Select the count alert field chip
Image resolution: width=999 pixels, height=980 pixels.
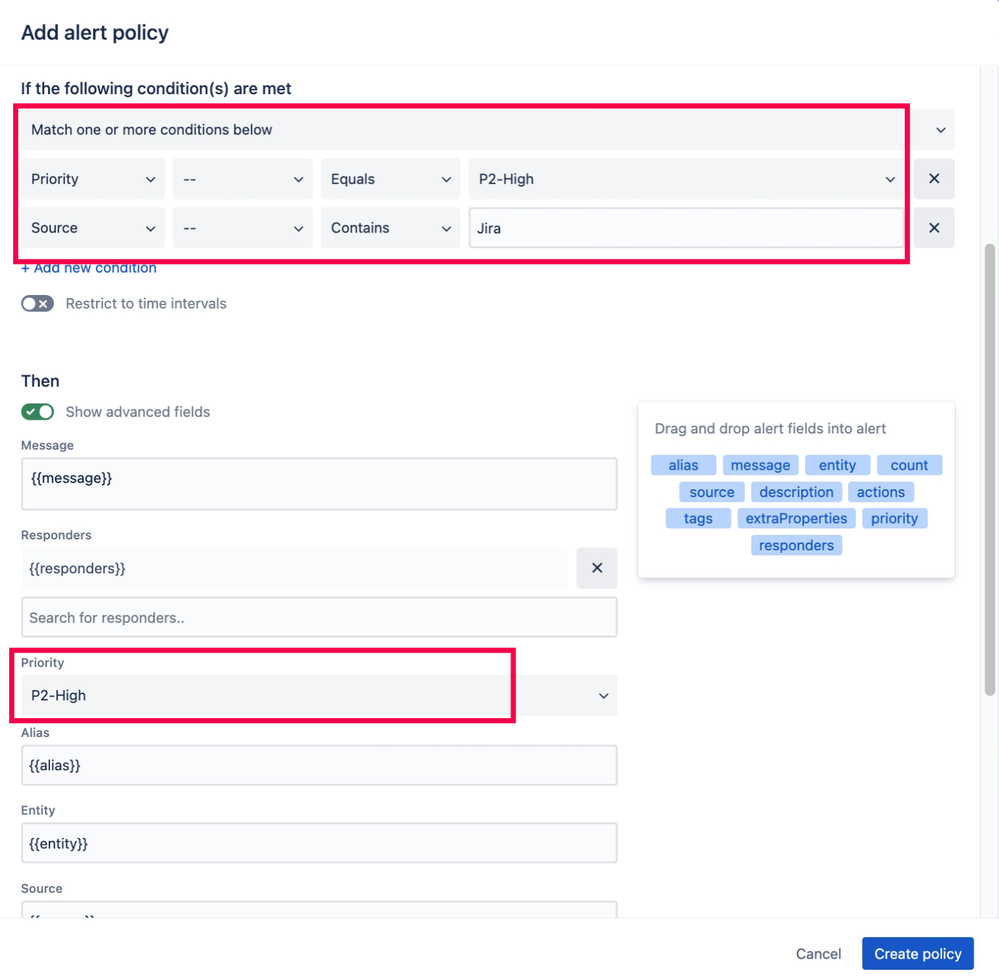[908, 464]
